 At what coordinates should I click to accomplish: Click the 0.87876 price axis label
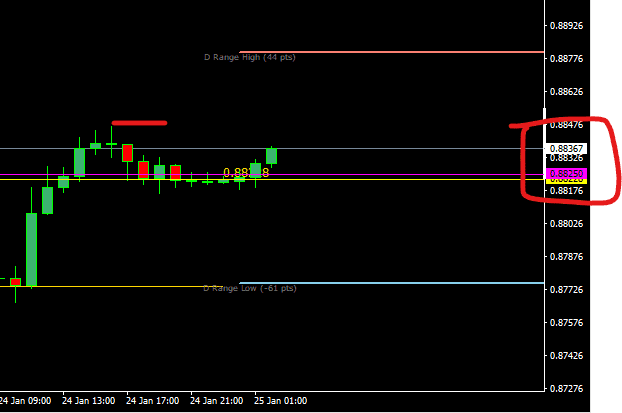(566, 257)
